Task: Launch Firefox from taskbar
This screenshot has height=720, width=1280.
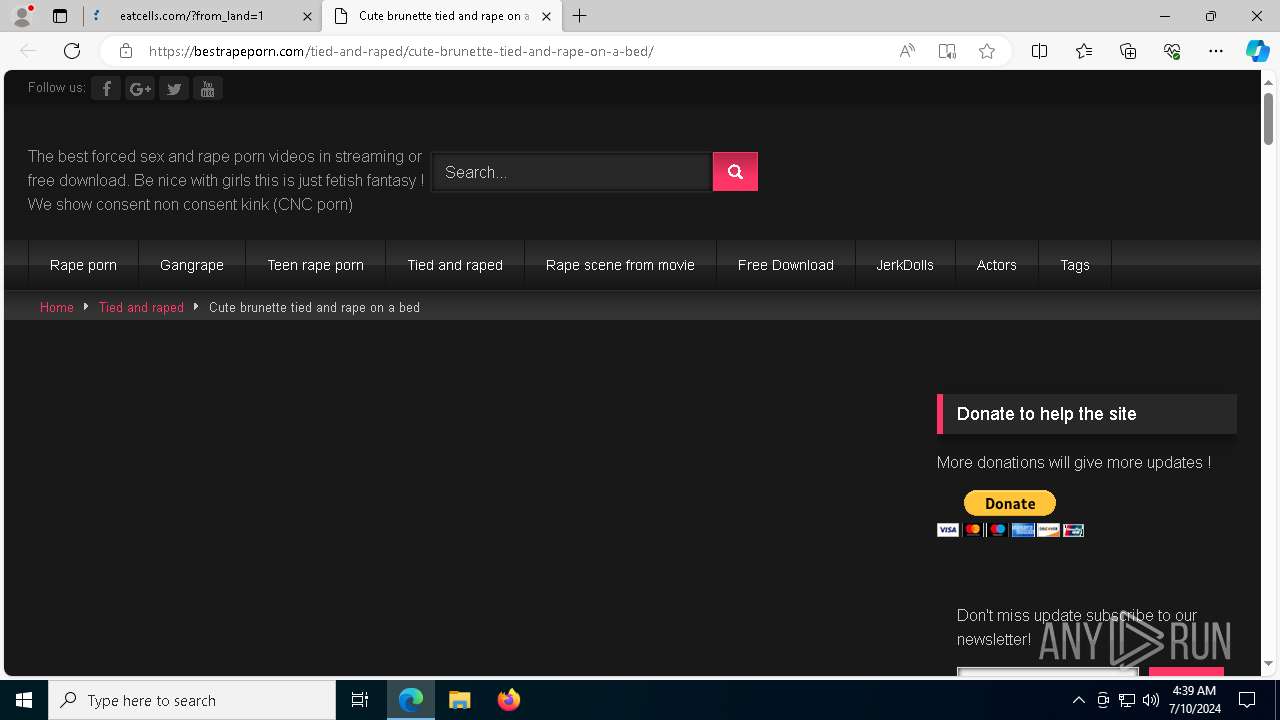Action: 509,700
